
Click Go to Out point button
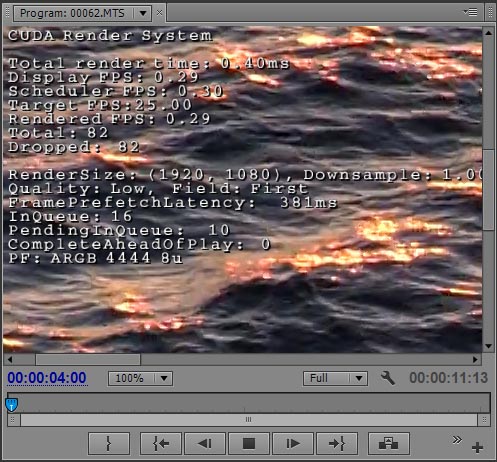tap(337, 444)
